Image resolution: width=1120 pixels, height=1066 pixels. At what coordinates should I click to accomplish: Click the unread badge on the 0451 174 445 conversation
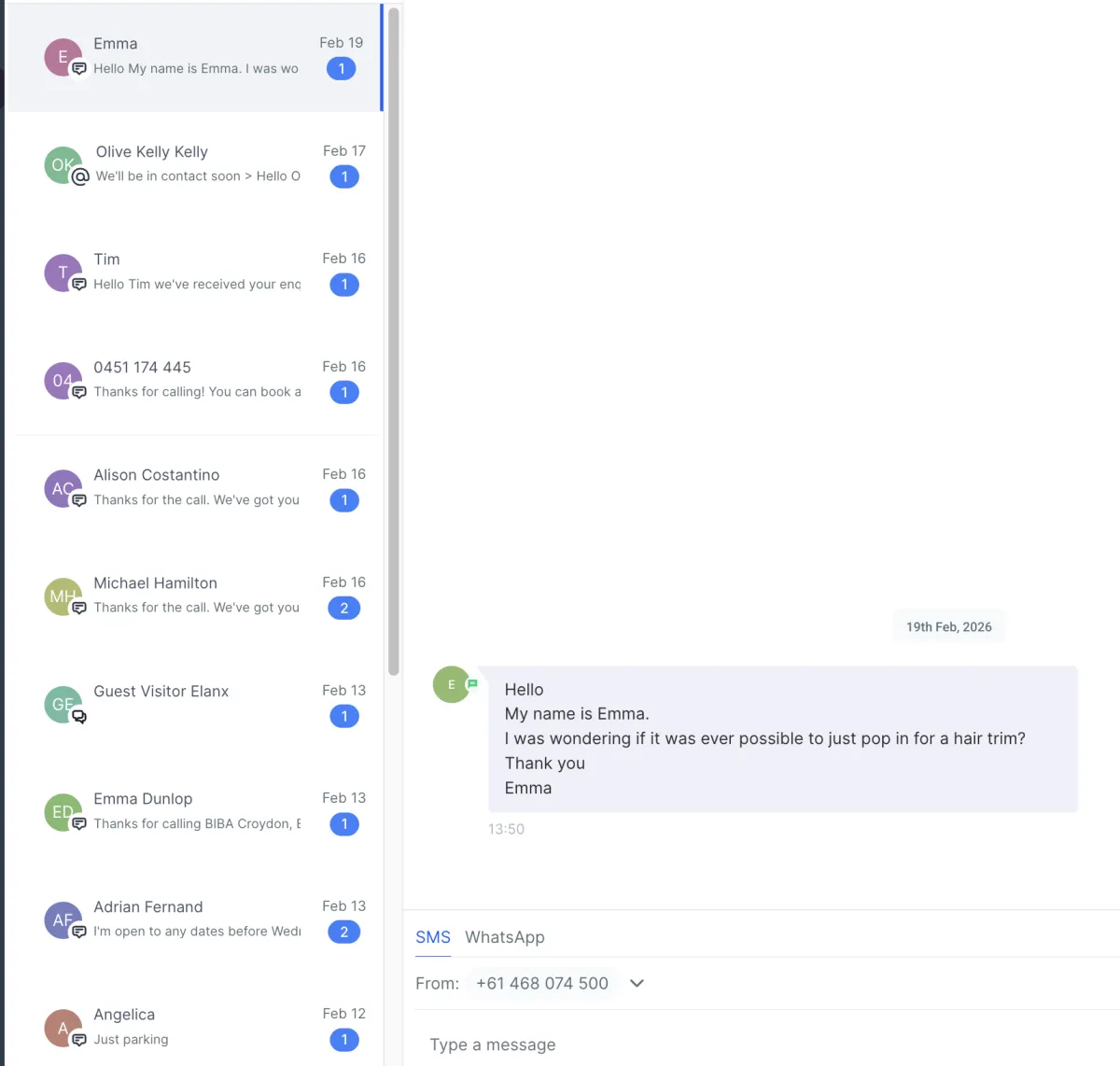[x=344, y=393]
